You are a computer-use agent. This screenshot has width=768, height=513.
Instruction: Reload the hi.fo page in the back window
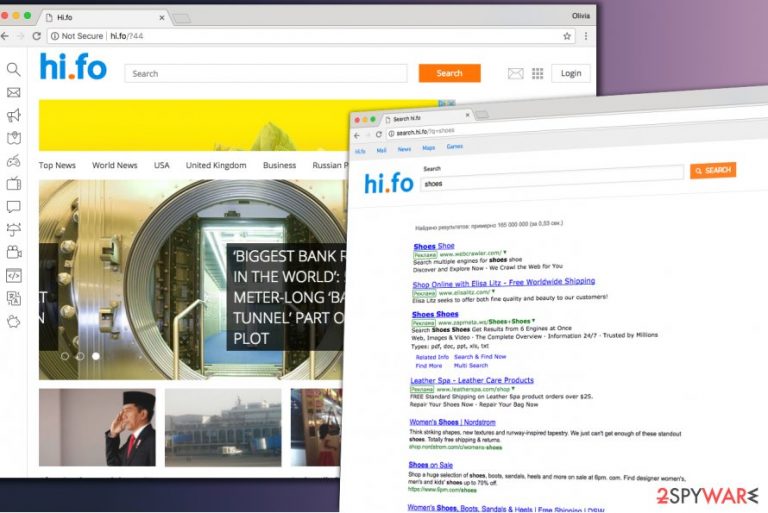click(36, 36)
